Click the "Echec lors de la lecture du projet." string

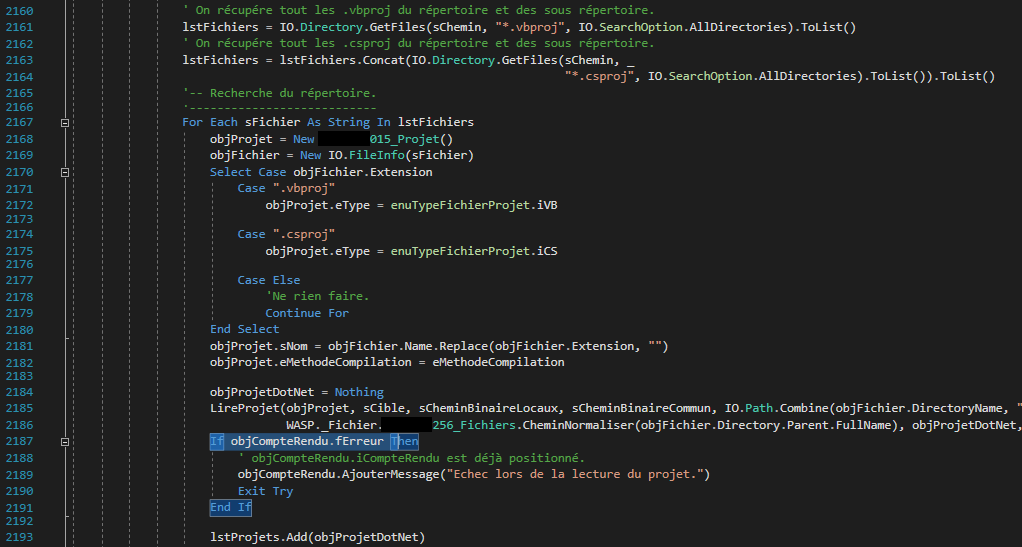(574, 475)
